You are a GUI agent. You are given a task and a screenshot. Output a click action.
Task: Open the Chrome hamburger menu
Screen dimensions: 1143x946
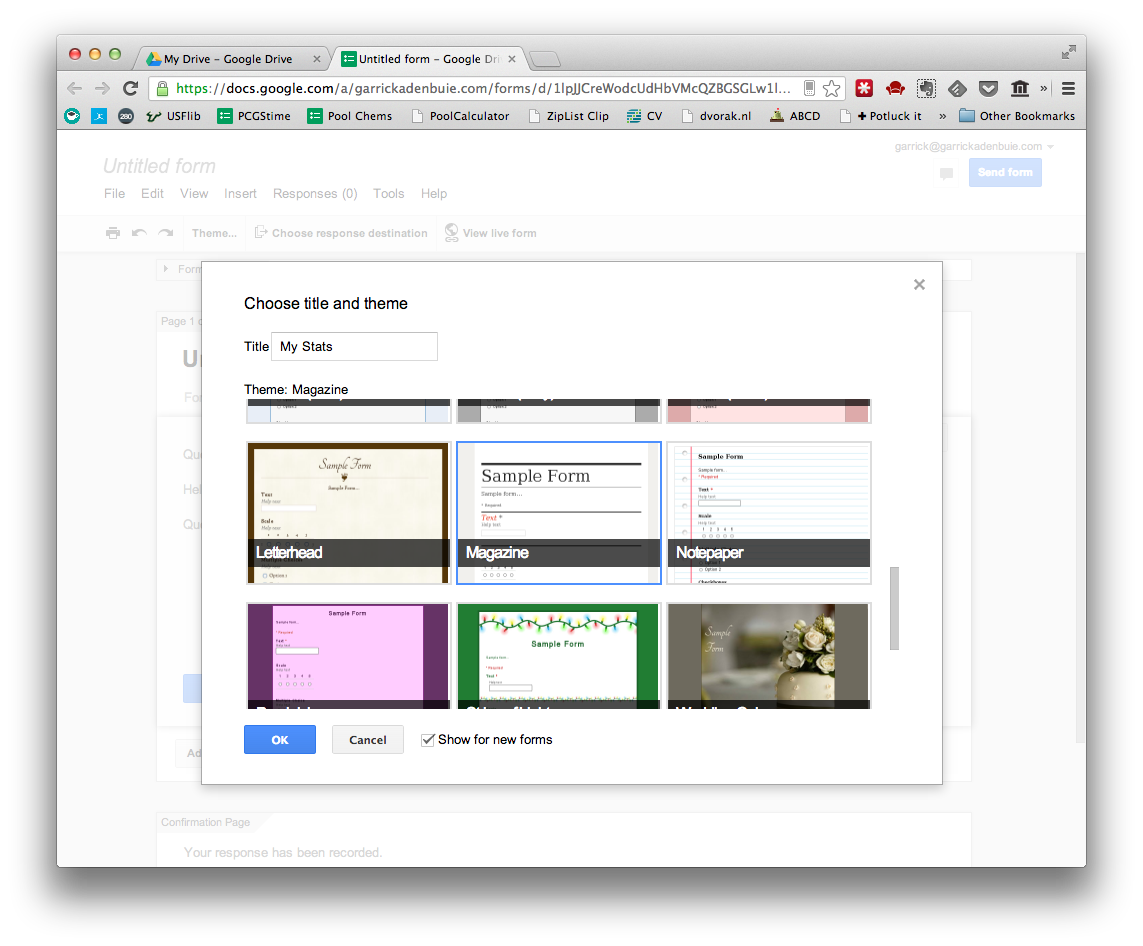tap(1069, 89)
